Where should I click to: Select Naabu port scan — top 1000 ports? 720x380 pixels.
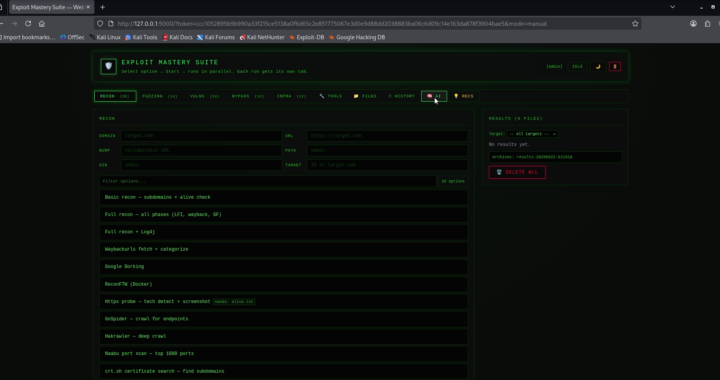coord(283,354)
